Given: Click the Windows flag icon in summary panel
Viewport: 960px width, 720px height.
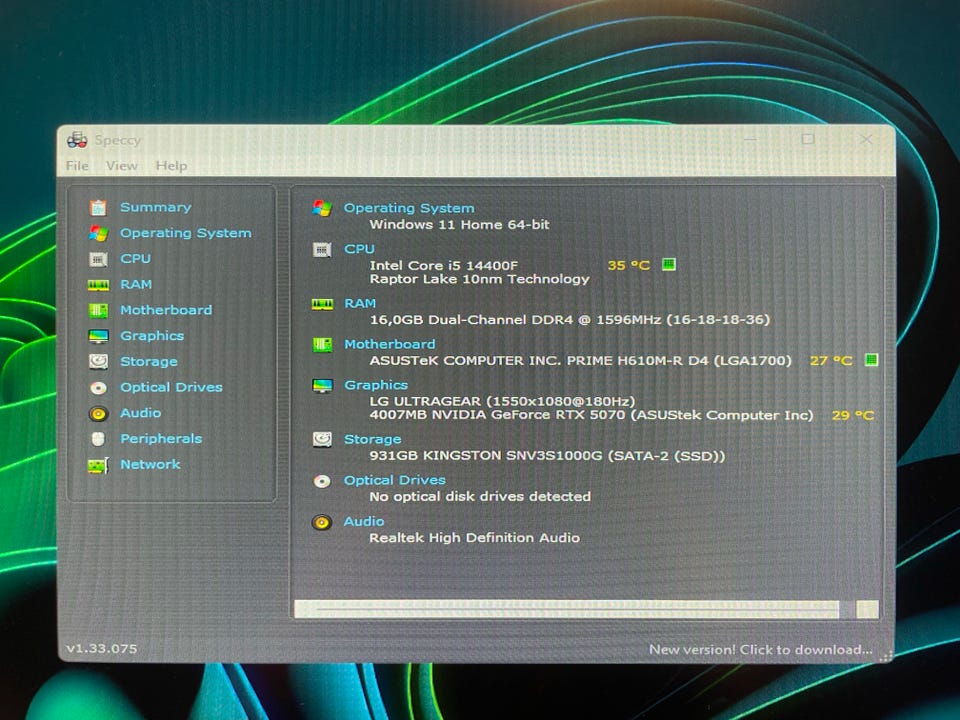Looking at the screenshot, I should [322, 208].
